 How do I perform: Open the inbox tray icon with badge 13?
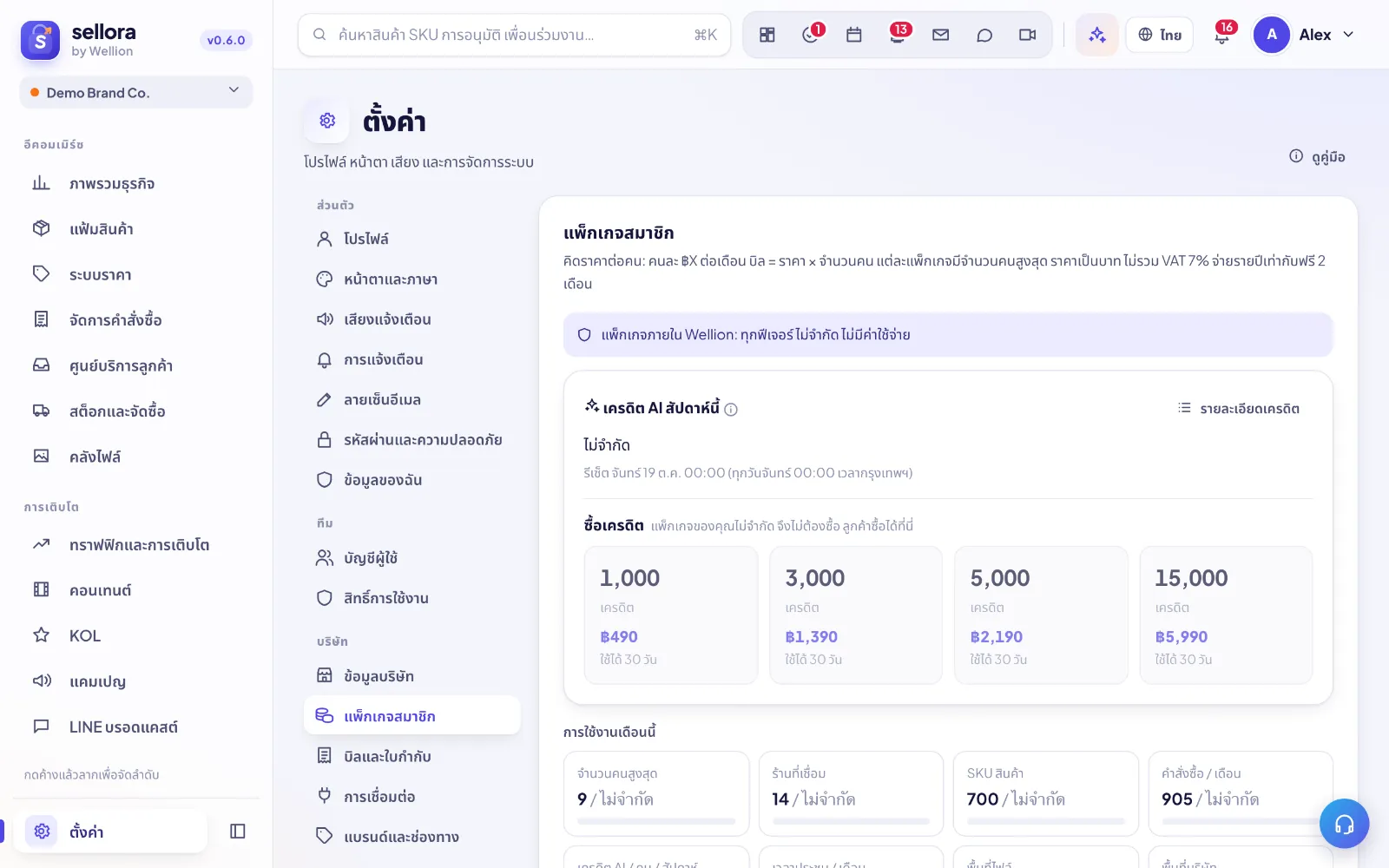[x=898, y=35]
